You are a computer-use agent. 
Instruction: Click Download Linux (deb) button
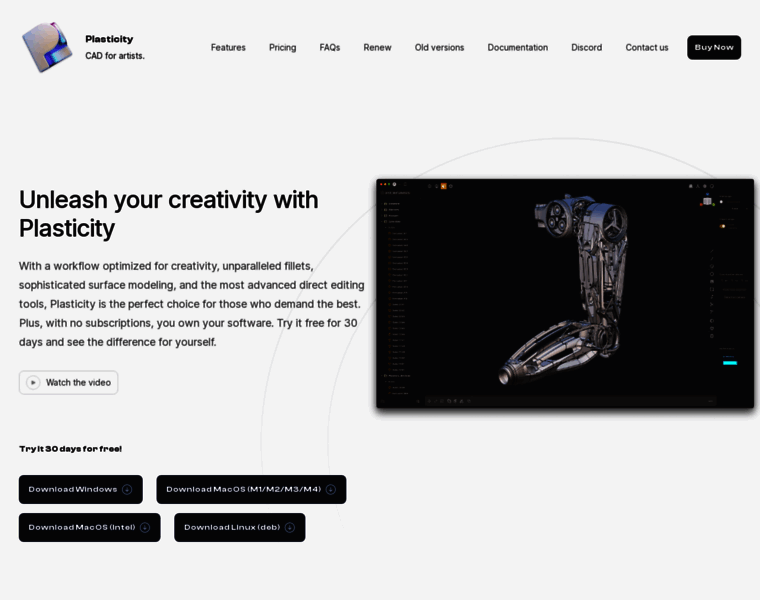(240, 527)
